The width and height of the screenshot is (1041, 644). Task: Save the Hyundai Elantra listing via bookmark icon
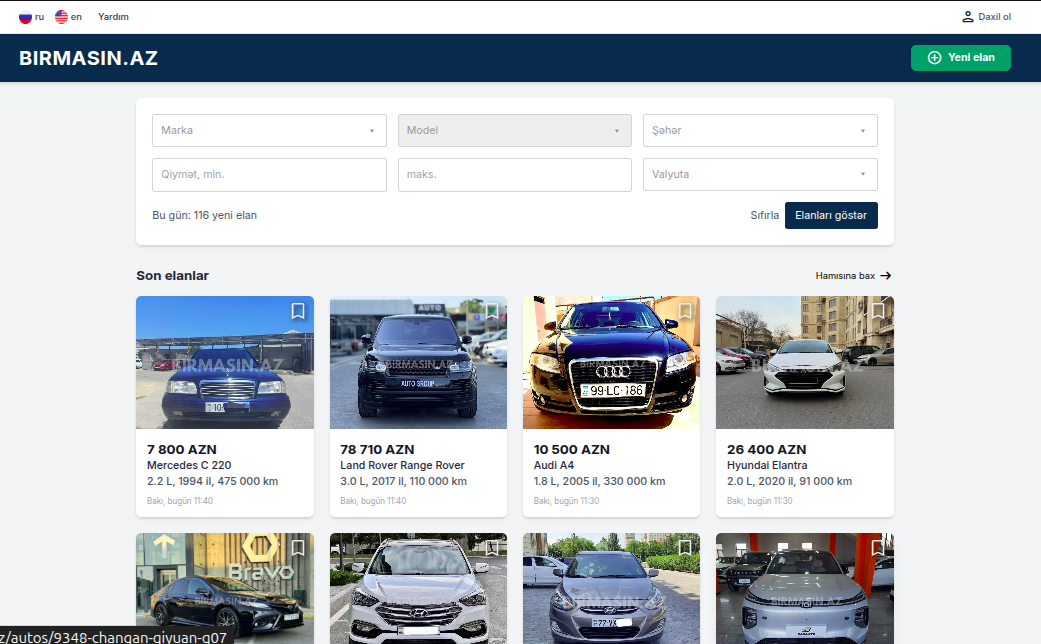pyautogui.click(x=878, y=311)
